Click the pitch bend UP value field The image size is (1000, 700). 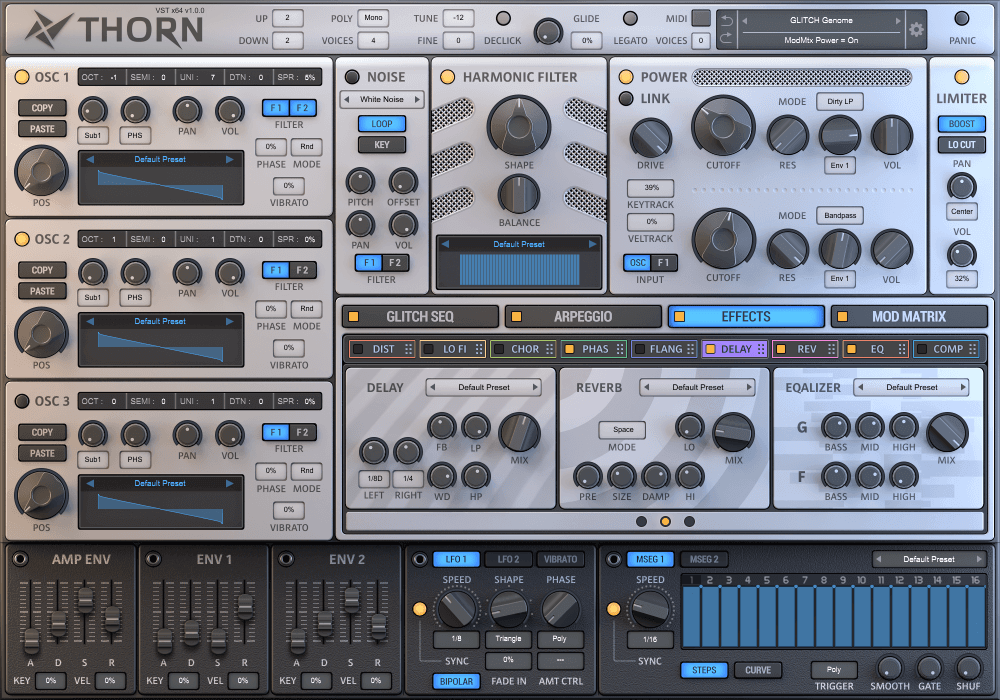(287, 18)
